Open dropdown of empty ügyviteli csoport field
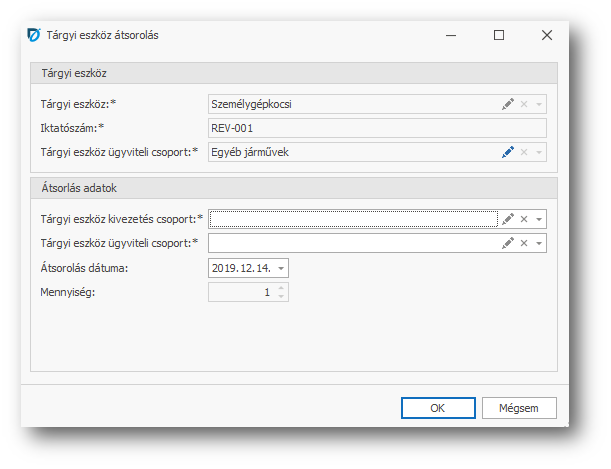 [x=539, y=243]
